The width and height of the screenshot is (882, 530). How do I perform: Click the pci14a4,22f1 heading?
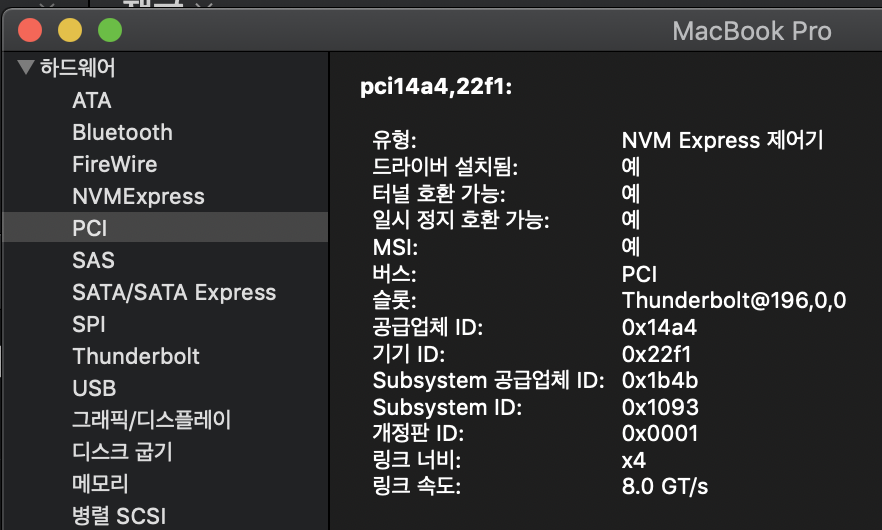click(x=436, y=86)
